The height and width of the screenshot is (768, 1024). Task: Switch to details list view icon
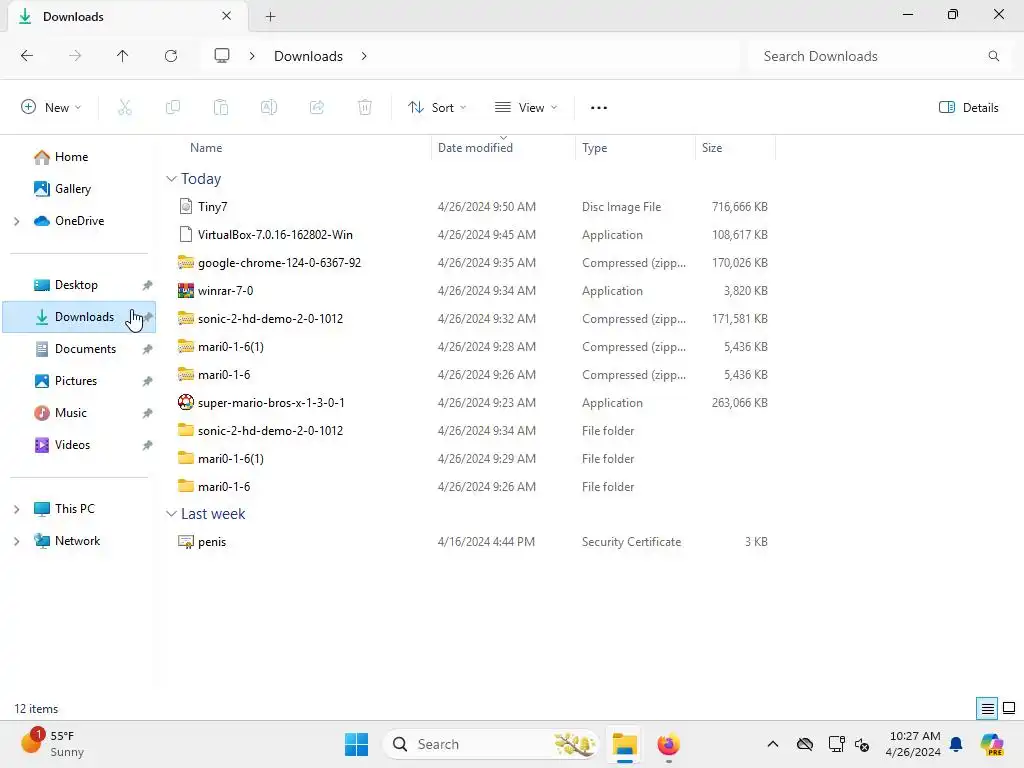click(987, 709)
